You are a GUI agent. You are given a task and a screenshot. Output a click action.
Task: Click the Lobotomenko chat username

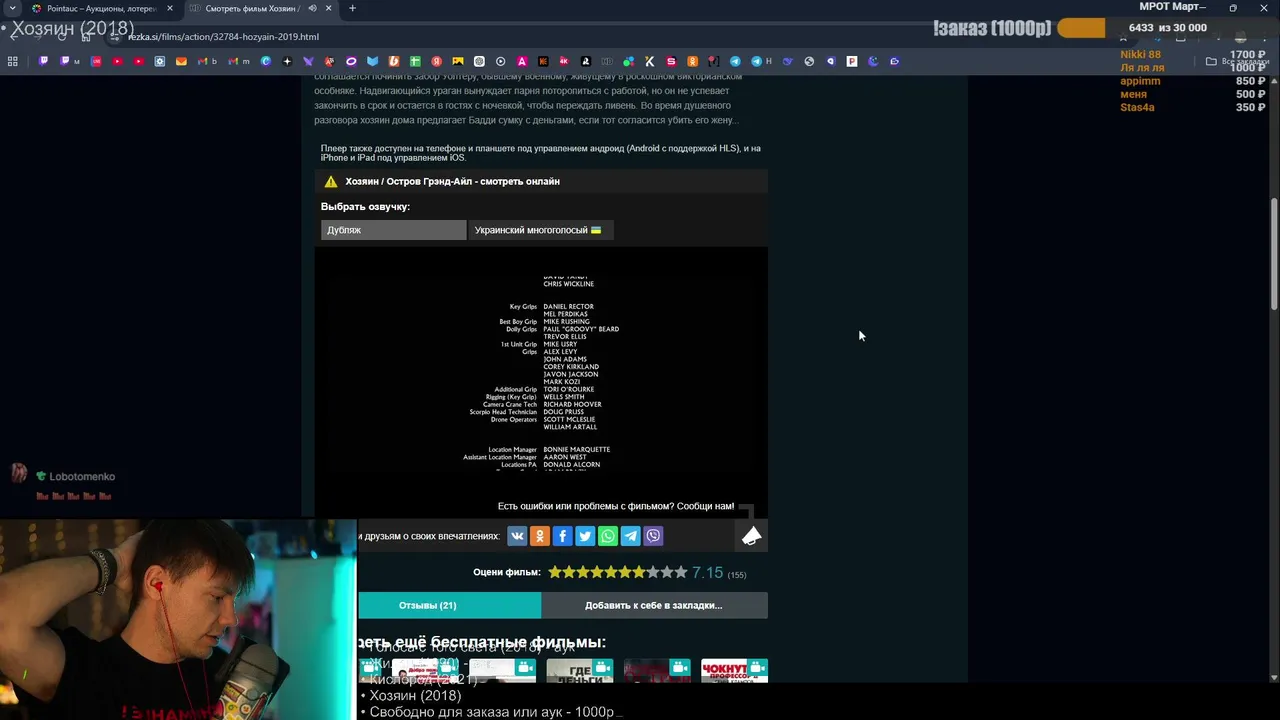(82, 477)
